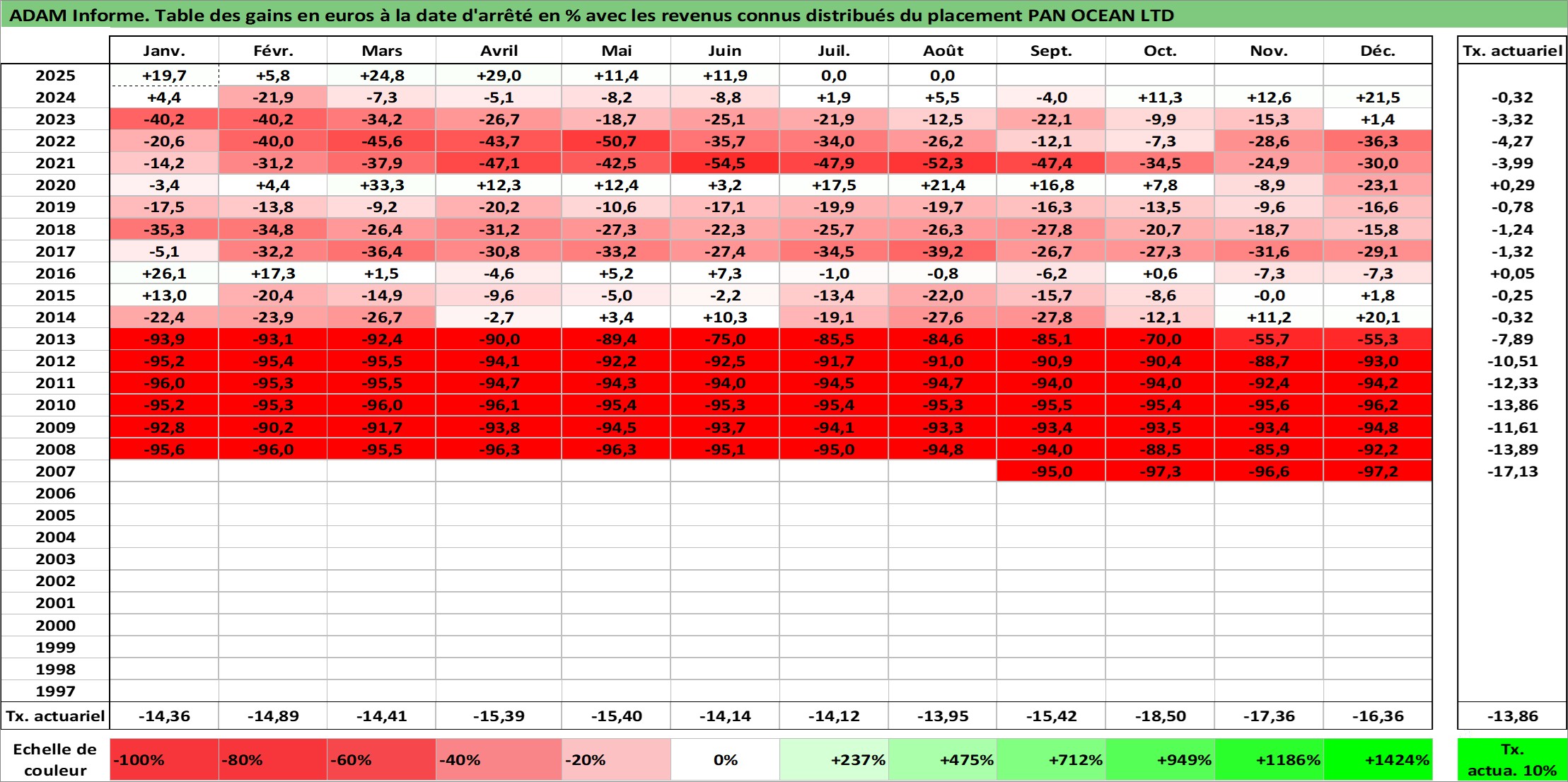Click the Janv. column header
Screen dimensions: 1568x782
[x=164, y=51]
